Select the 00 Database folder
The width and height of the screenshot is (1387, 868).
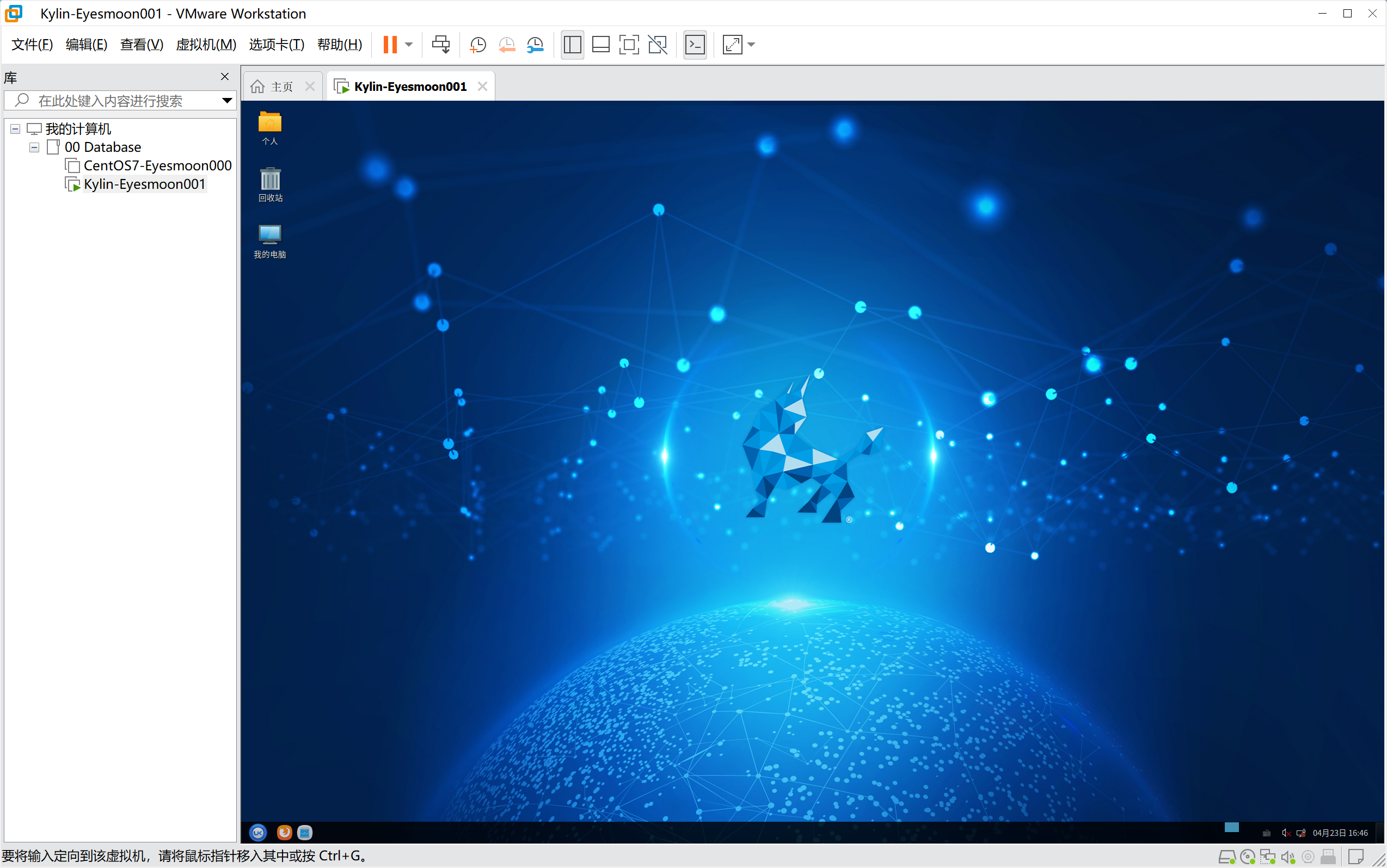103,147
